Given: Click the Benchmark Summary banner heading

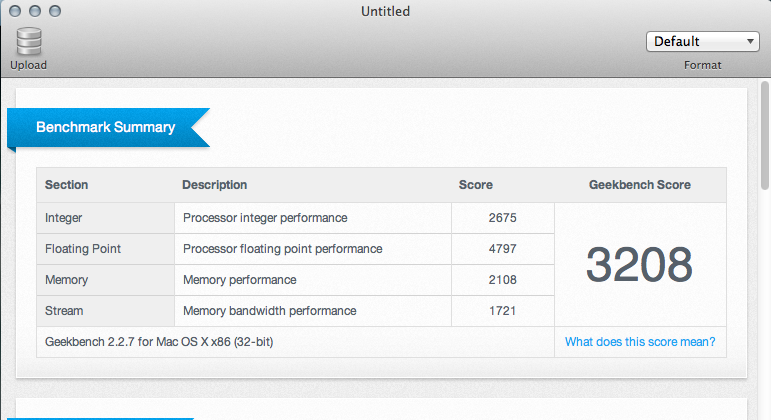Looking at the screenshot, I should [x=105, y=127].
